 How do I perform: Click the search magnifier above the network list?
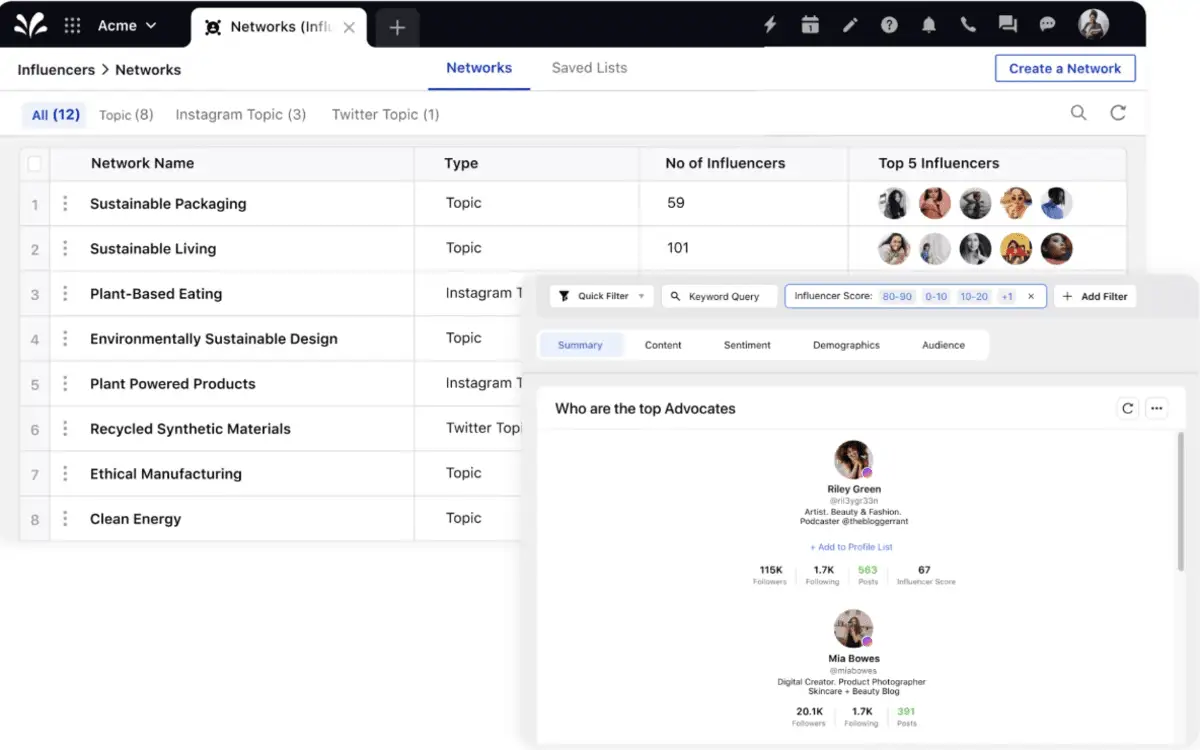pos(1078,113)
